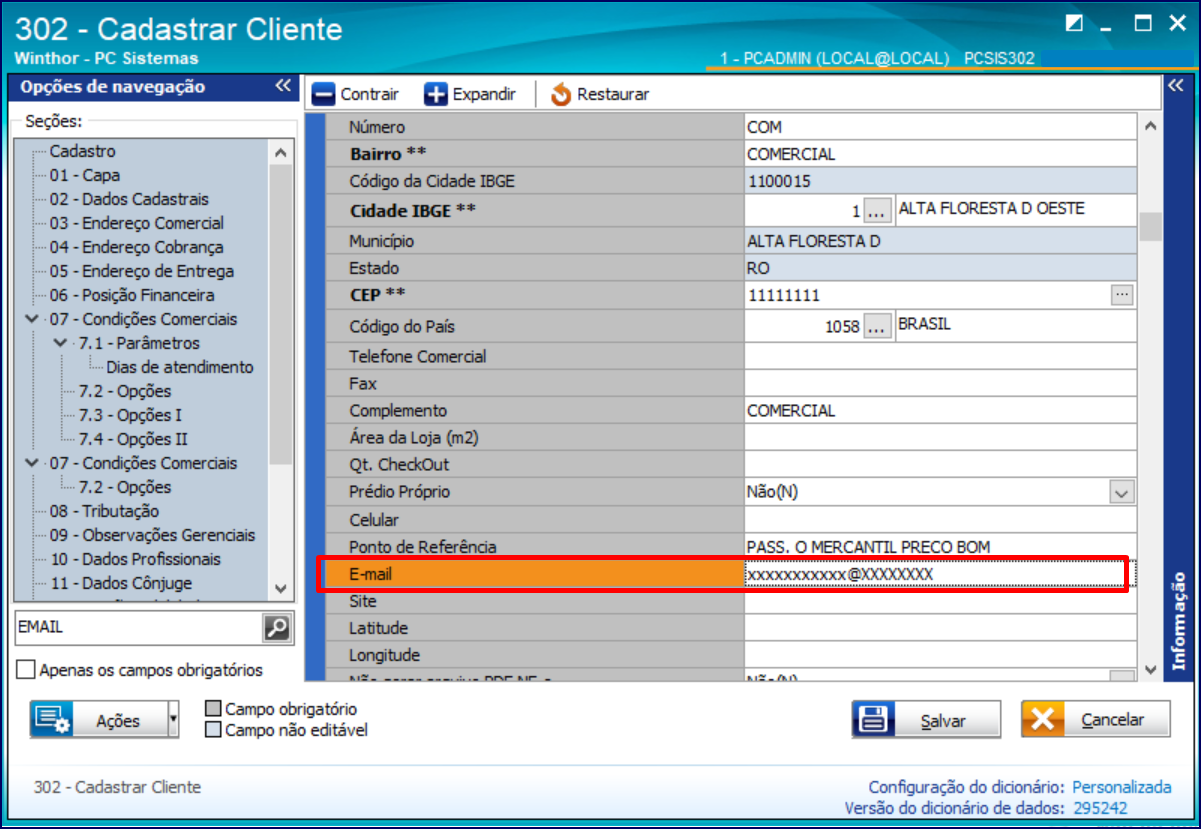Click the Contrair minus icon
Viewport: 1201px width, 829px height.
[x=323, y=94]
